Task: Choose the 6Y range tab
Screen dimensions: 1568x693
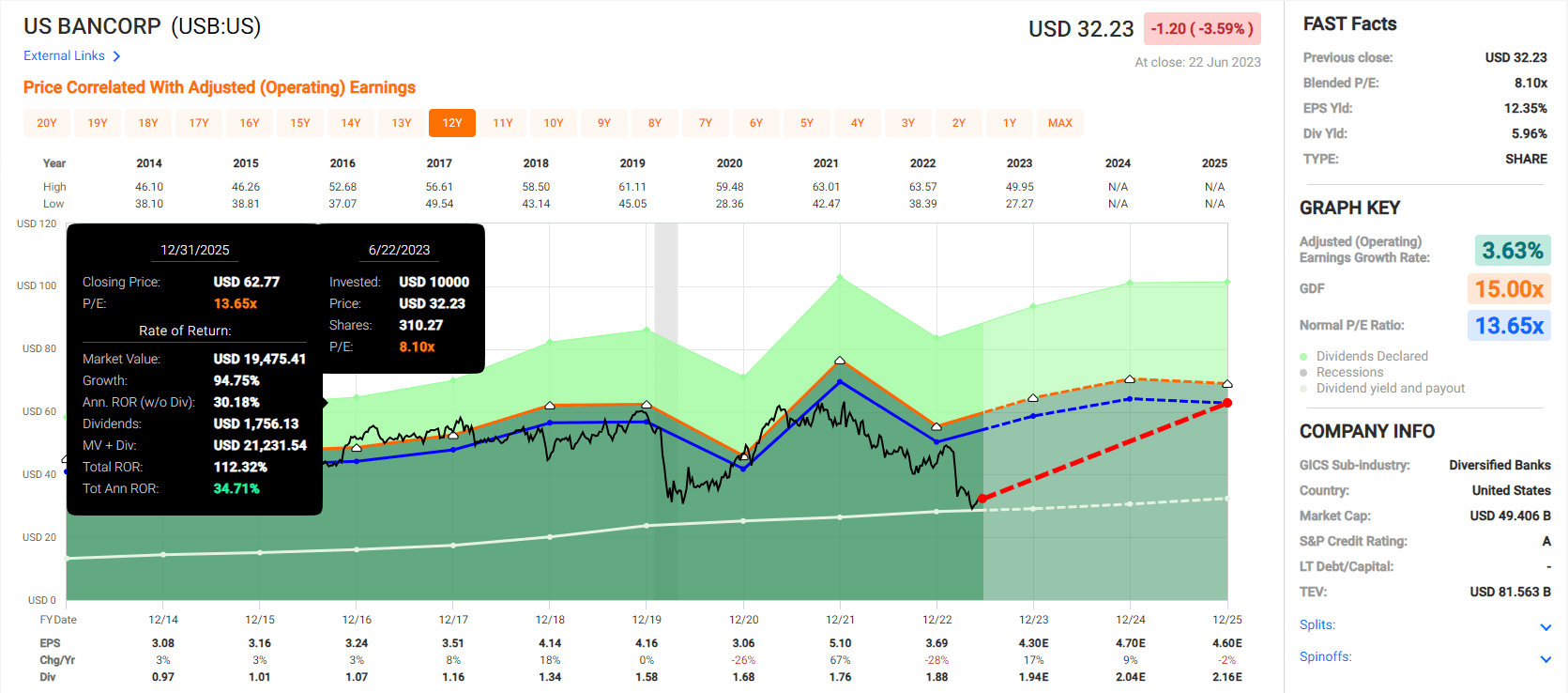Action: (x=756, y=123)
